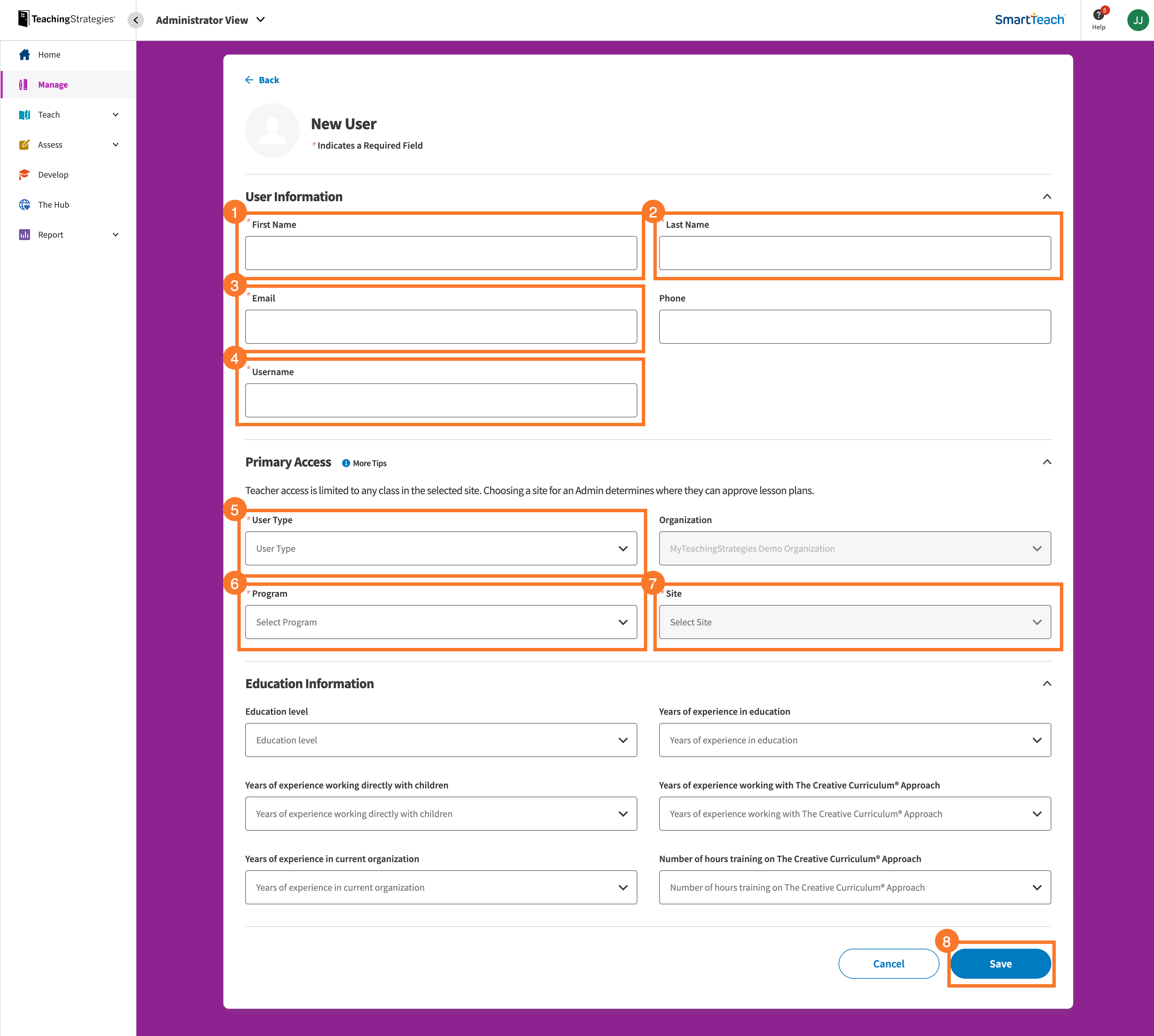Screen dimensions: 1154x1036
Task: Click the Back link
Action: pos(263,80)
